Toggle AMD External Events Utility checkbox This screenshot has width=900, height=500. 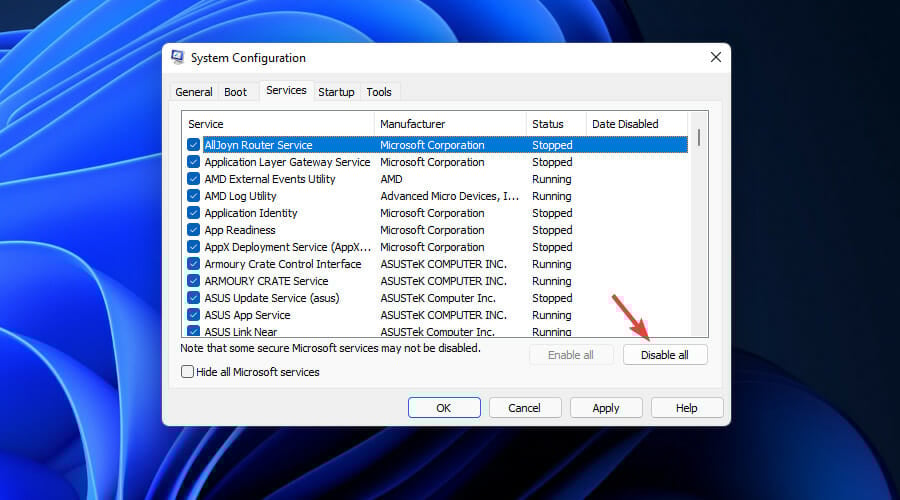(x=193, y=179)
